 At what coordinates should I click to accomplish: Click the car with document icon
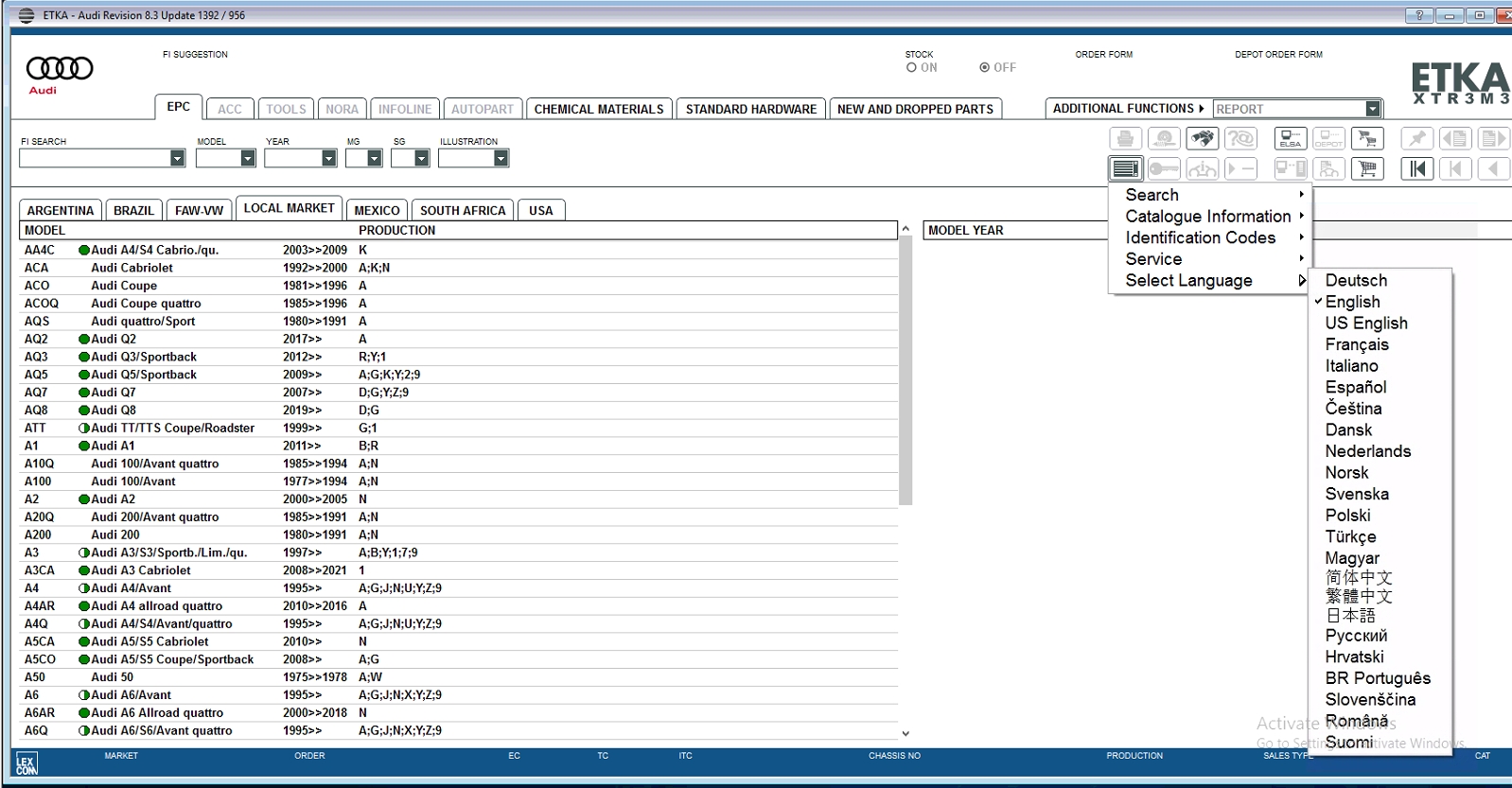[1328, 169]
